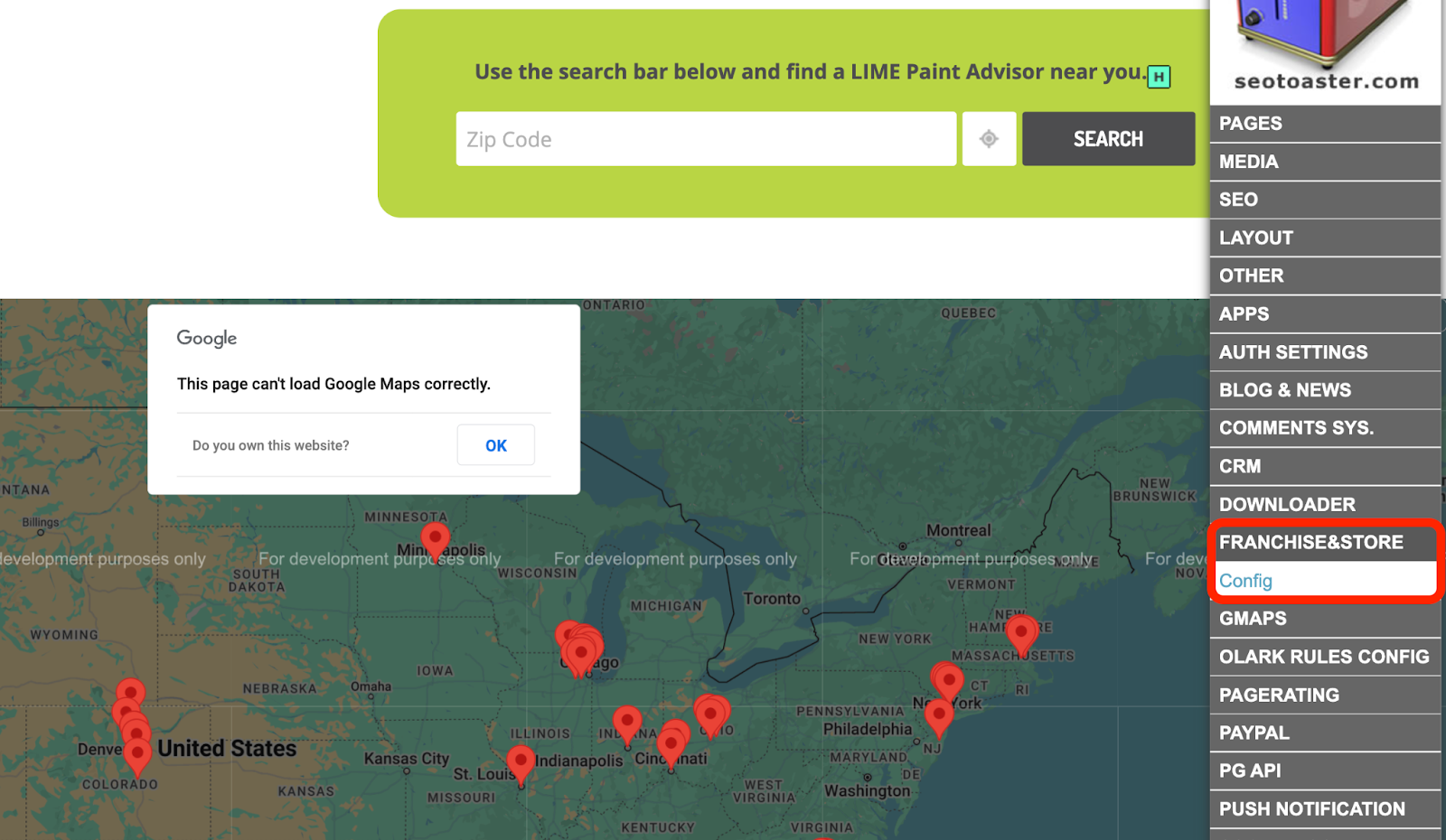The width and height of the screenshot is (1446, 840).
Task: Expand the LAYOUT menu section
Action: coord(1325,238)
